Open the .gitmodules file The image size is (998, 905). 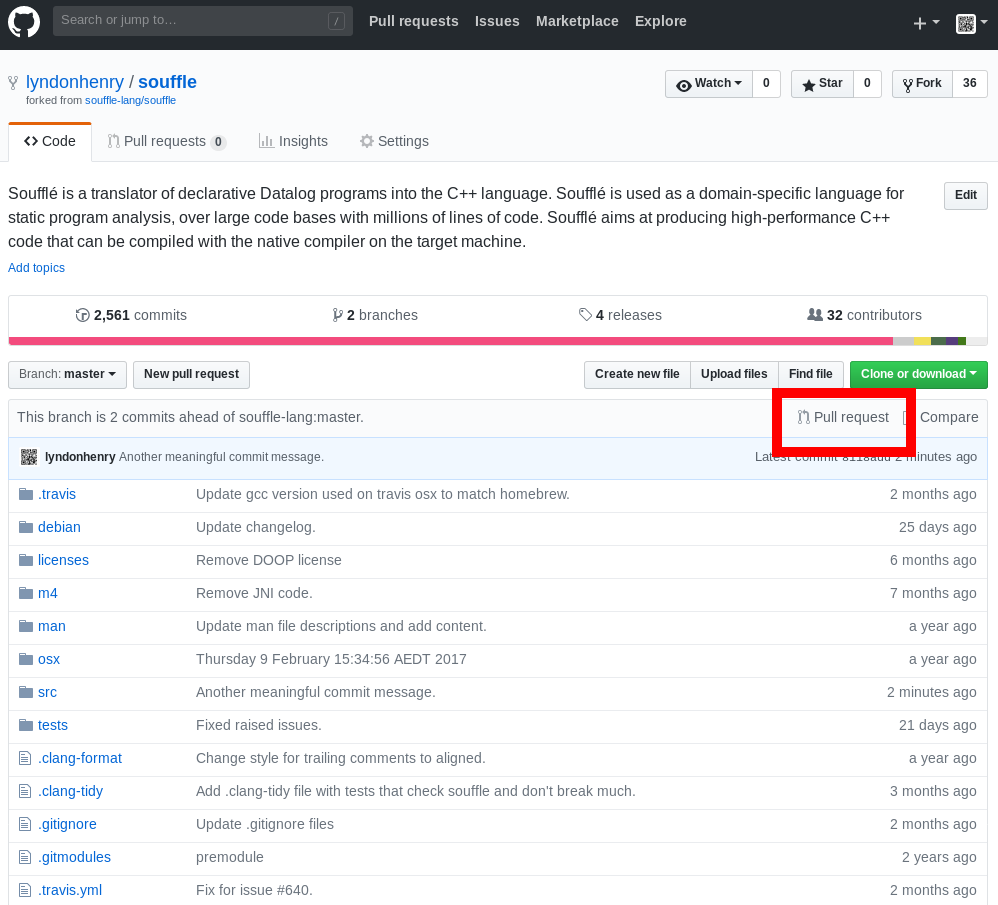(x=74, y=858)
